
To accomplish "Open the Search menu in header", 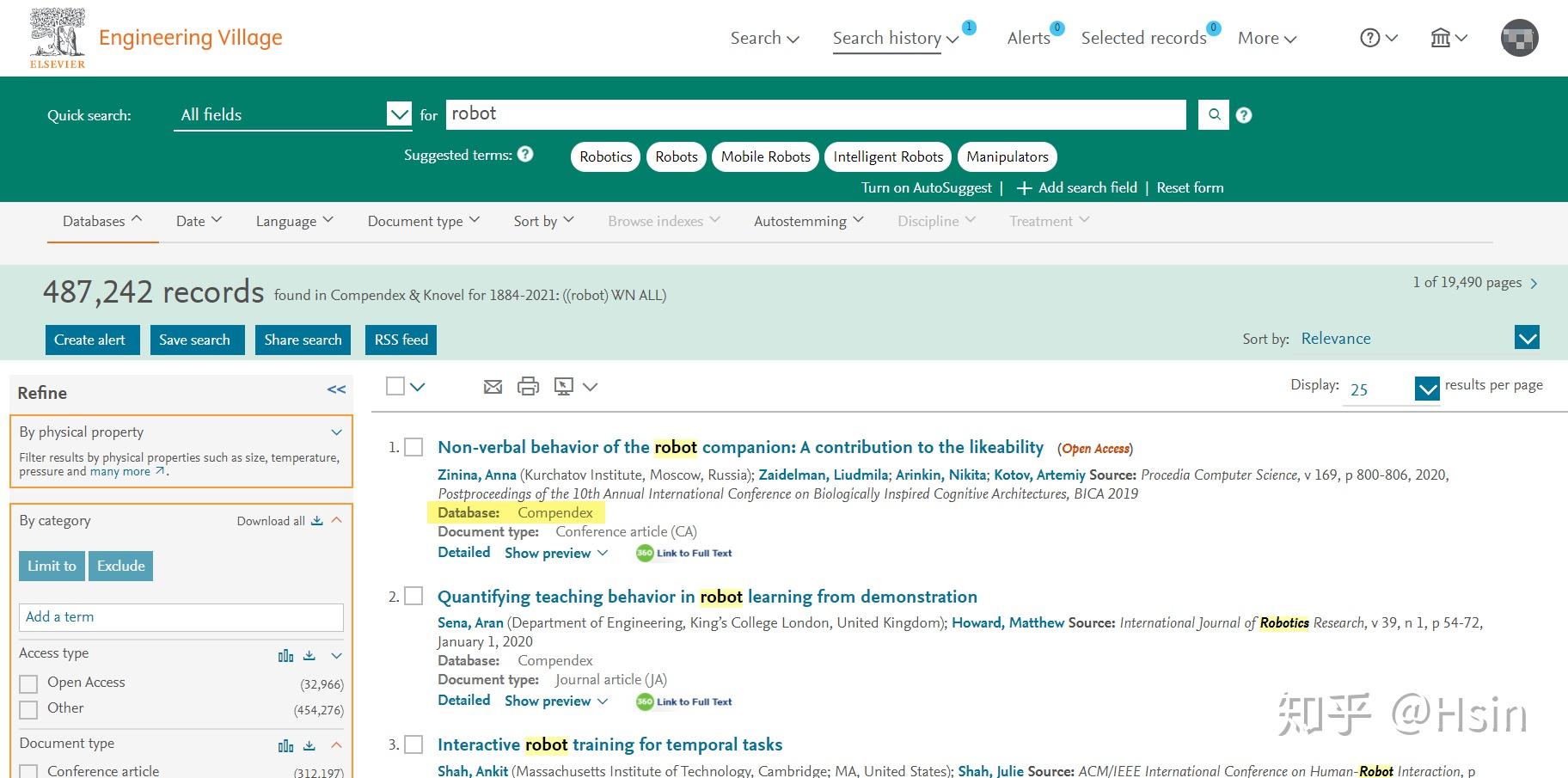I will pyautogui.click(x=765, y=38).
